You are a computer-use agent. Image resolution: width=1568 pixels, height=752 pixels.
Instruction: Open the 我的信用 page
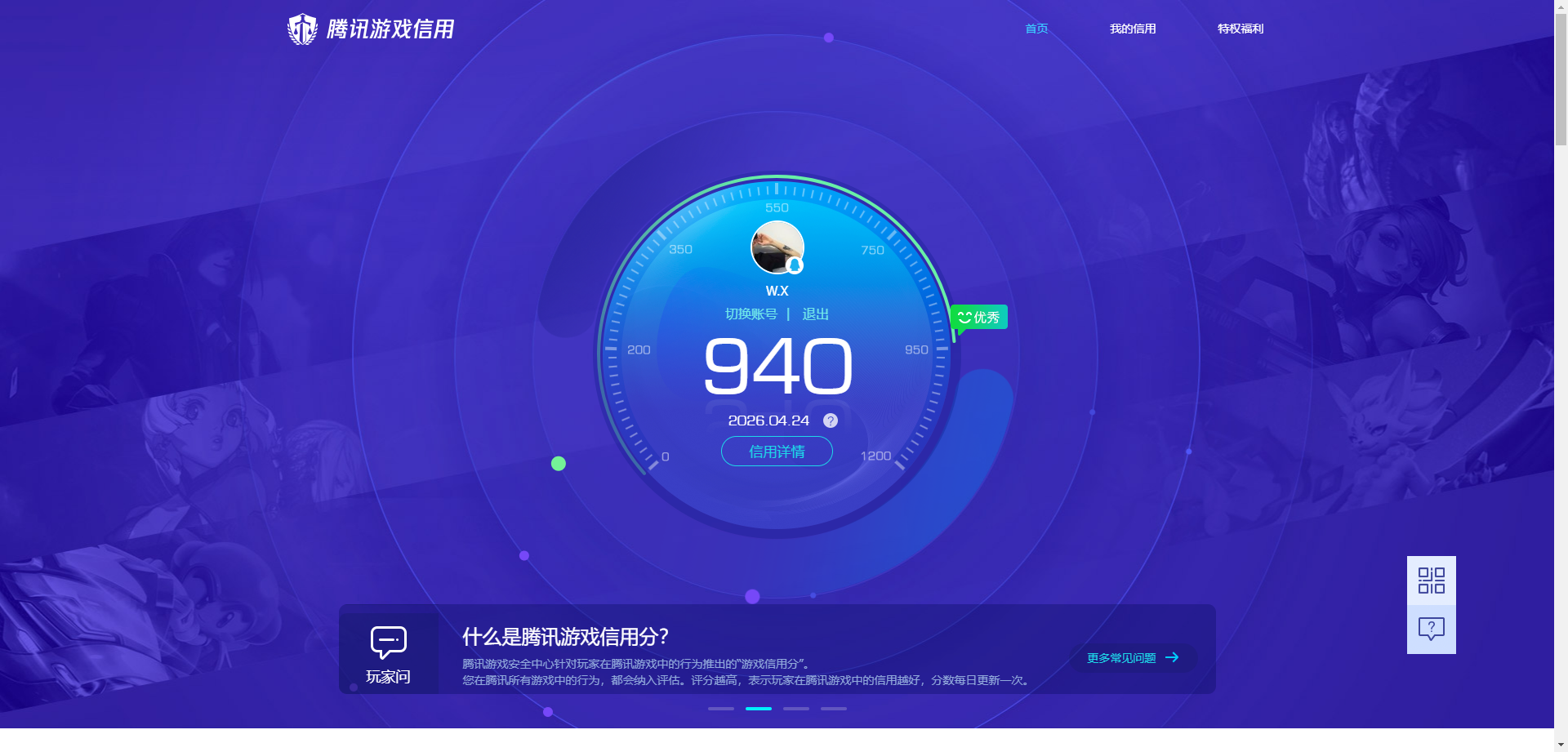click(x=1133, y=29)
